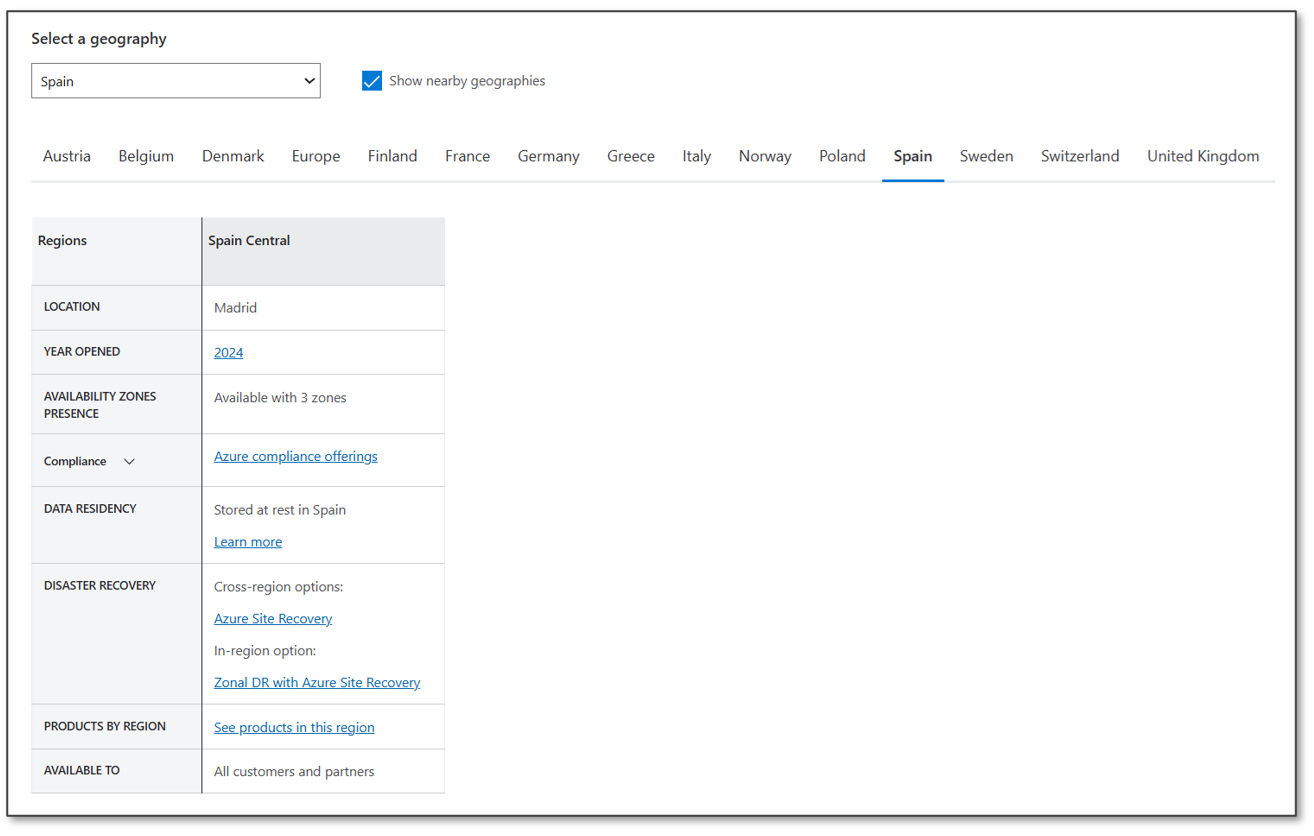The height and width of the screenshot is (836, 1314).
Task: Switch to the Austria tab
Action: pos(67,156)
